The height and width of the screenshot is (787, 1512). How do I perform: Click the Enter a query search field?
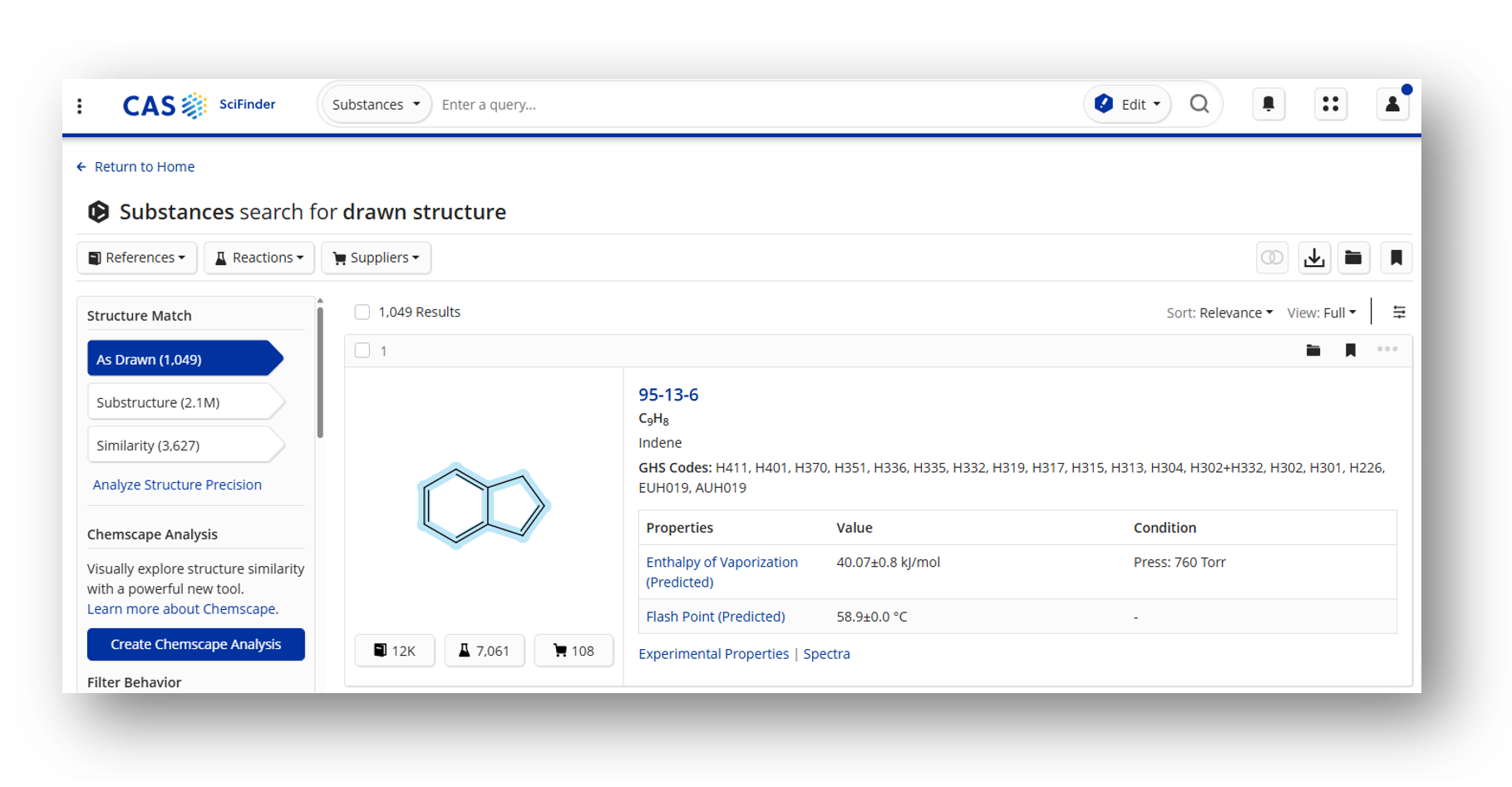pyautogui.click(x=756, y=105)
